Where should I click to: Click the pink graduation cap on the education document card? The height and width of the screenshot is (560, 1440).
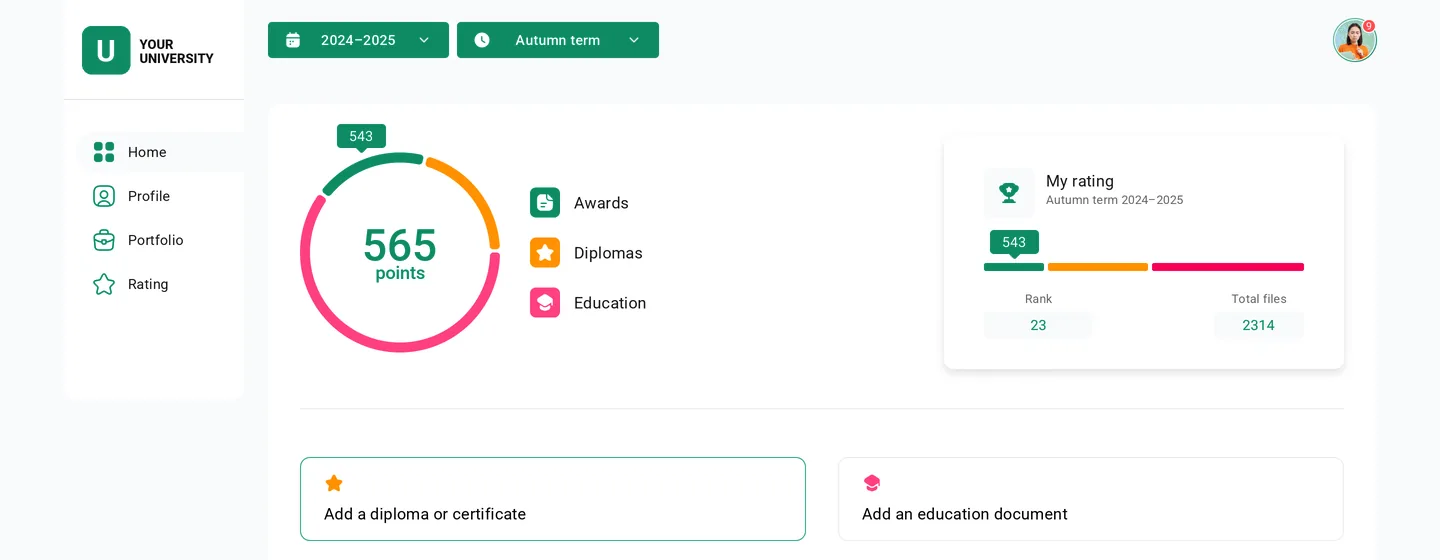[x=872, y=484]
